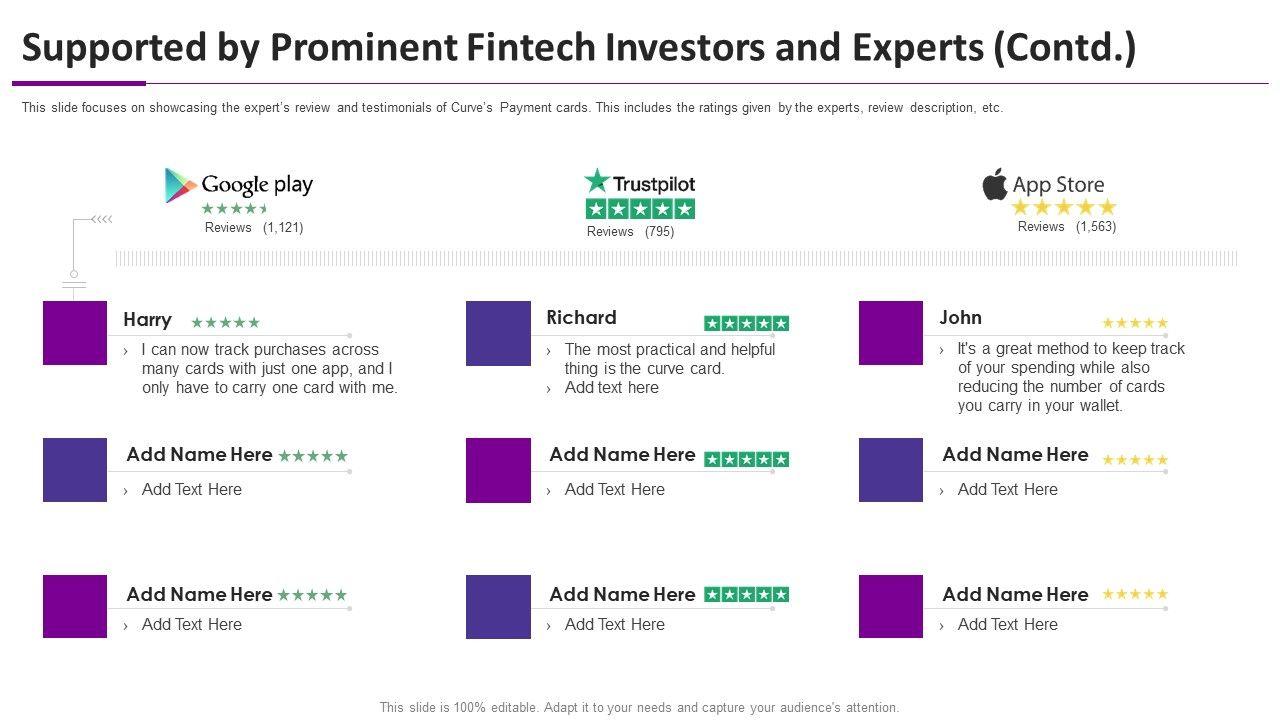The height and width of the screenshot is (720, 1280).
Task: Click Harry's review text about tracking purchases
Action: pyautogui.click(x=269, y=369)
